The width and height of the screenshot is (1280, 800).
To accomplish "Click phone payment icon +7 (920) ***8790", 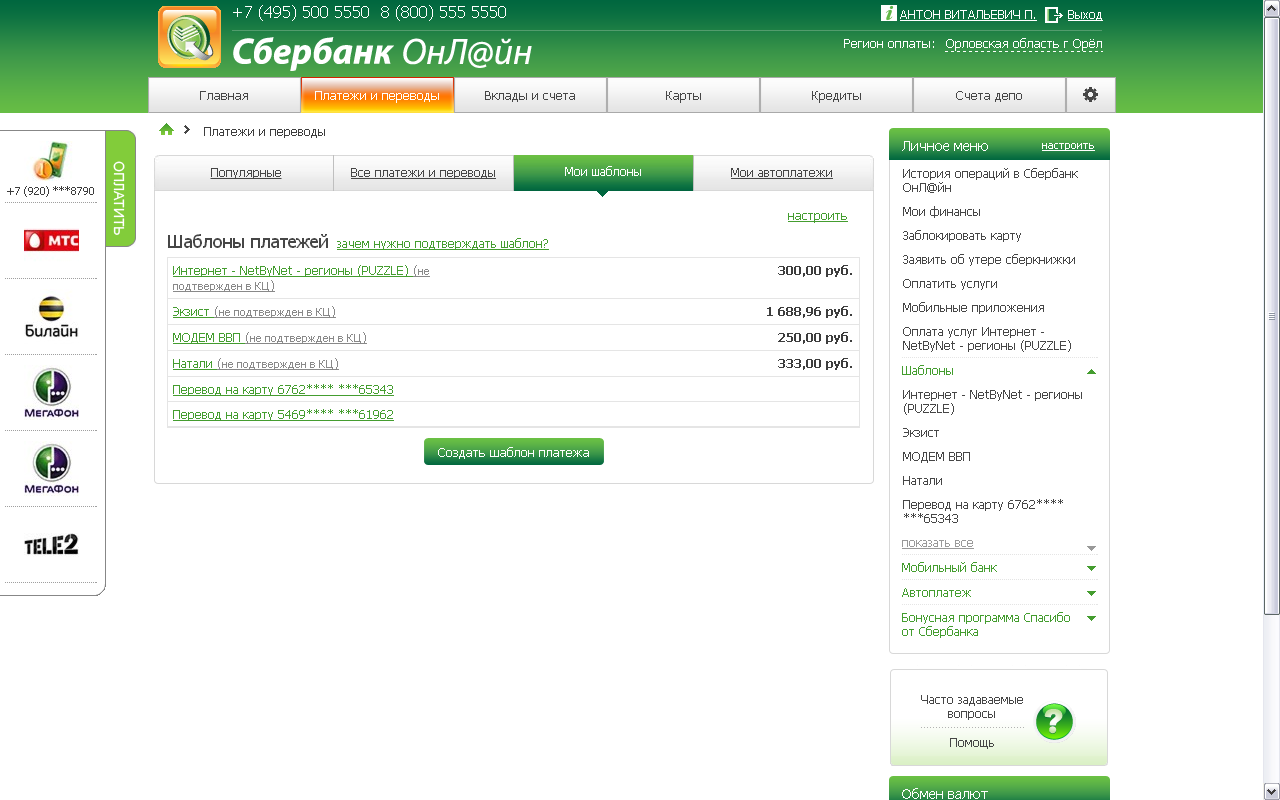I will (50, 160).
